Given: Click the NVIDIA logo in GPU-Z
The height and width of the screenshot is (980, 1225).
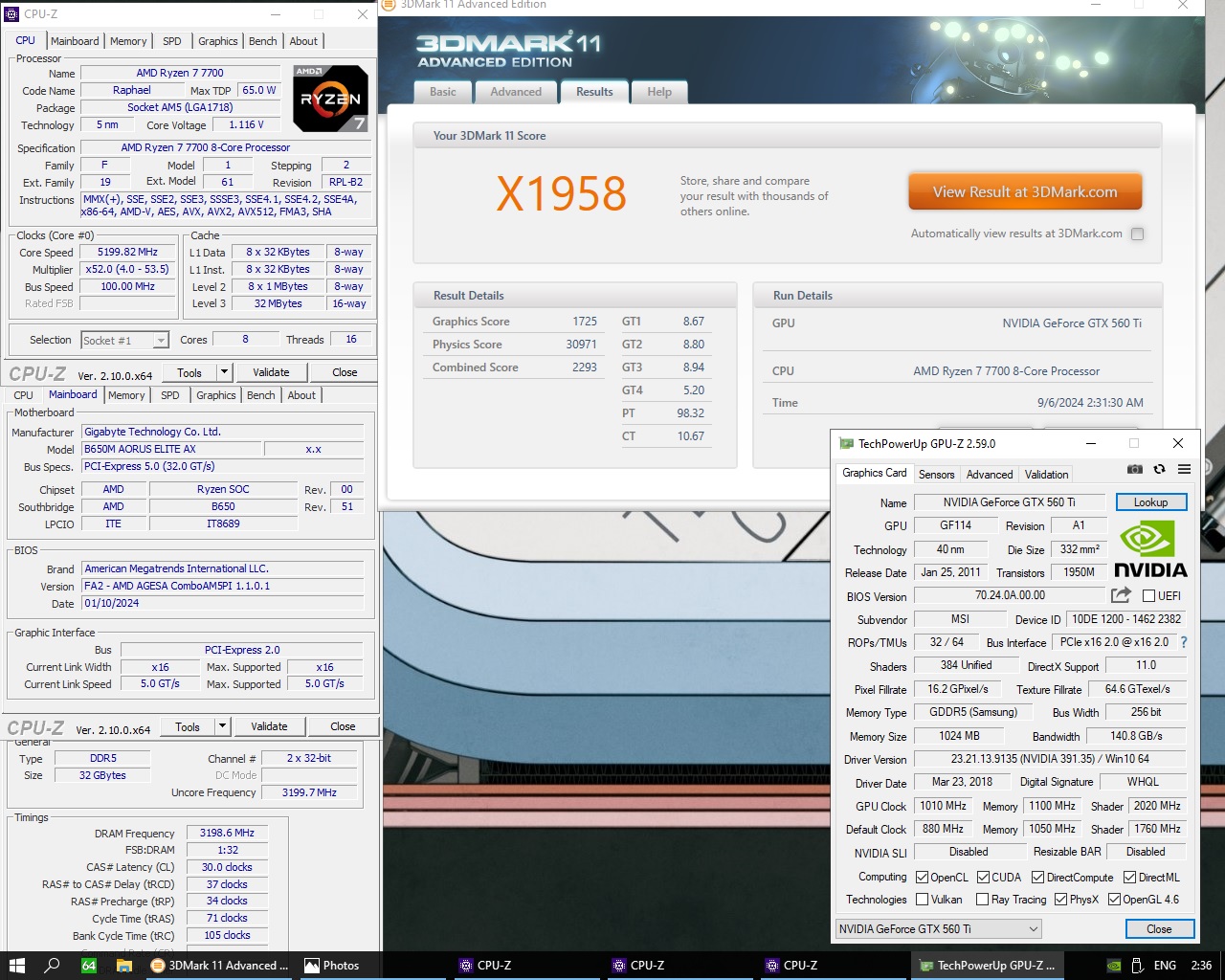Looking at the screenshot, I should 1150,549.
